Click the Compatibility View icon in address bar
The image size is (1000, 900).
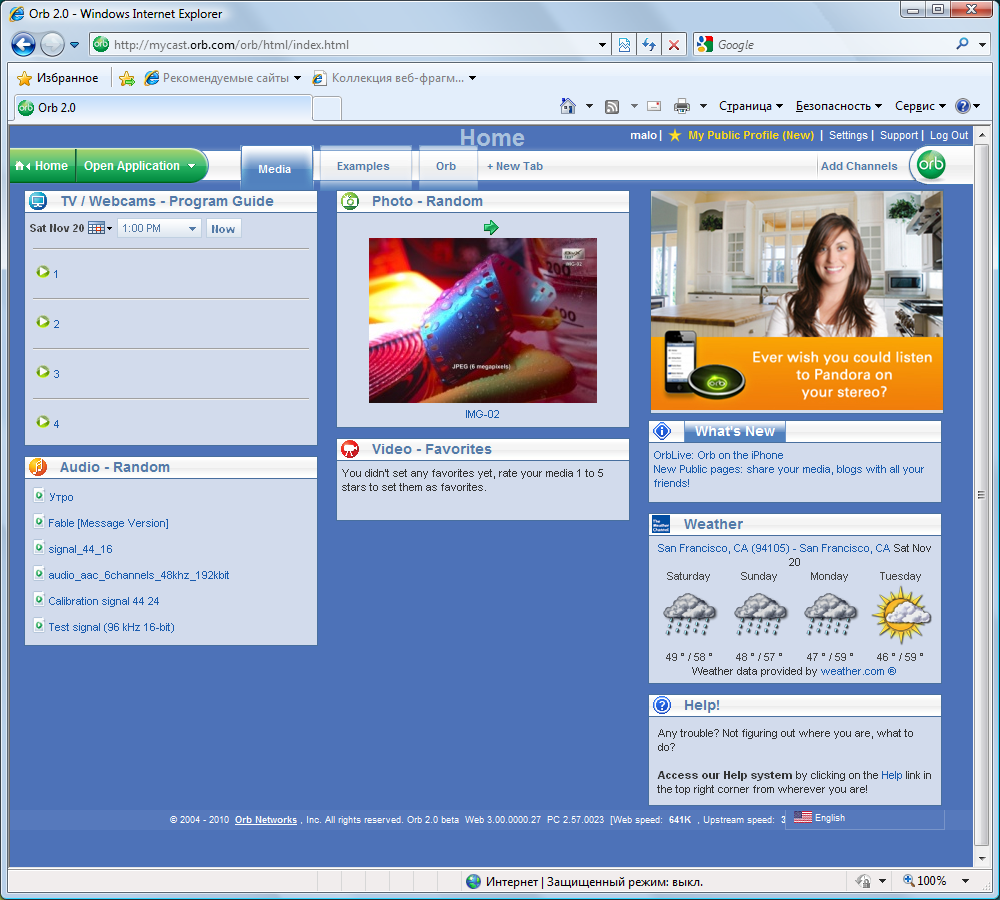[x=624, y=45]
